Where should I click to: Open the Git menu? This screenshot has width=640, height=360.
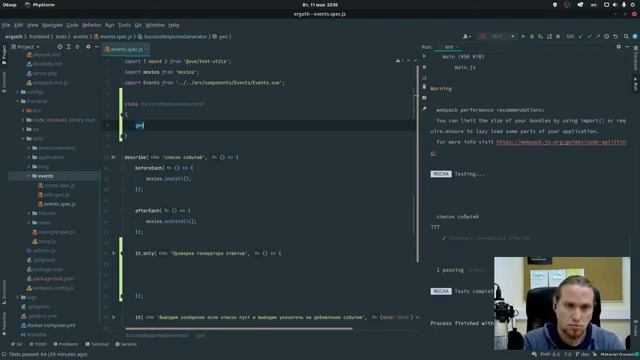coord(138,25)
